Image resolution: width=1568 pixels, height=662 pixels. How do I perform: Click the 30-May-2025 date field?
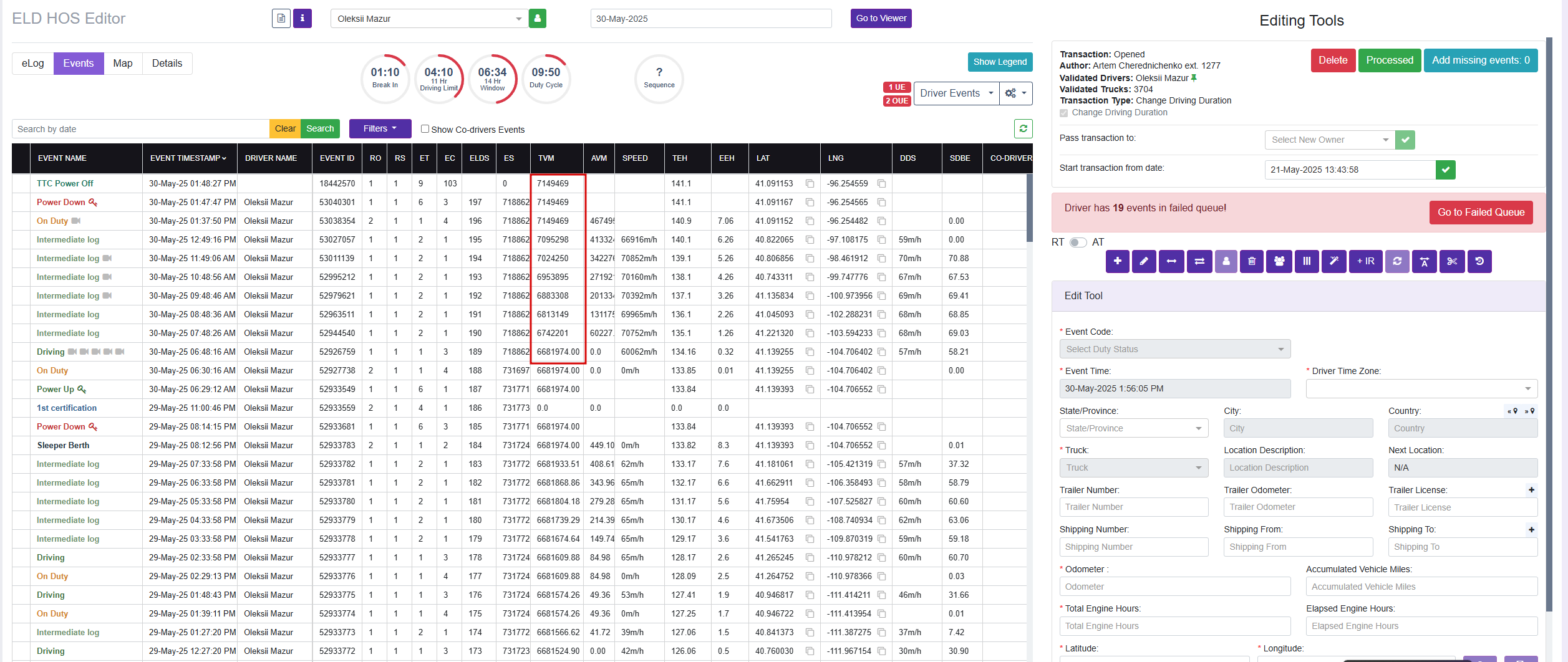pyautogui.click(x=711, y=19)
